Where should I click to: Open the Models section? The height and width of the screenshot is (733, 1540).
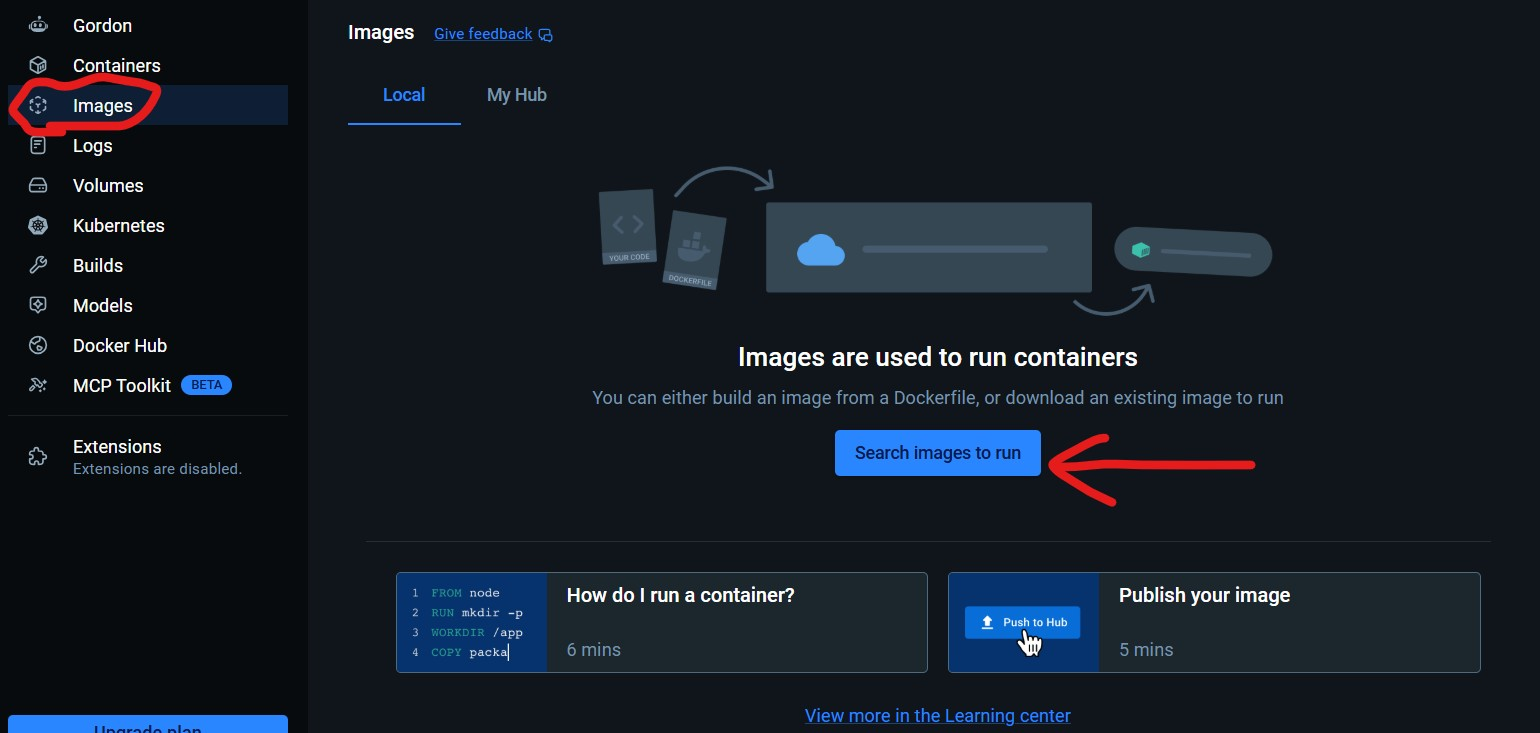(x=148, y=305)
